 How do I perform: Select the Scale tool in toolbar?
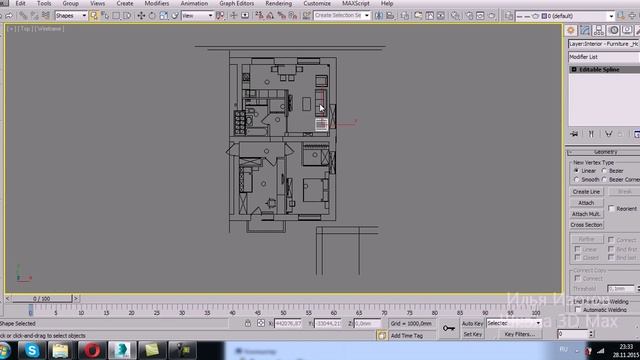[163, 16]
